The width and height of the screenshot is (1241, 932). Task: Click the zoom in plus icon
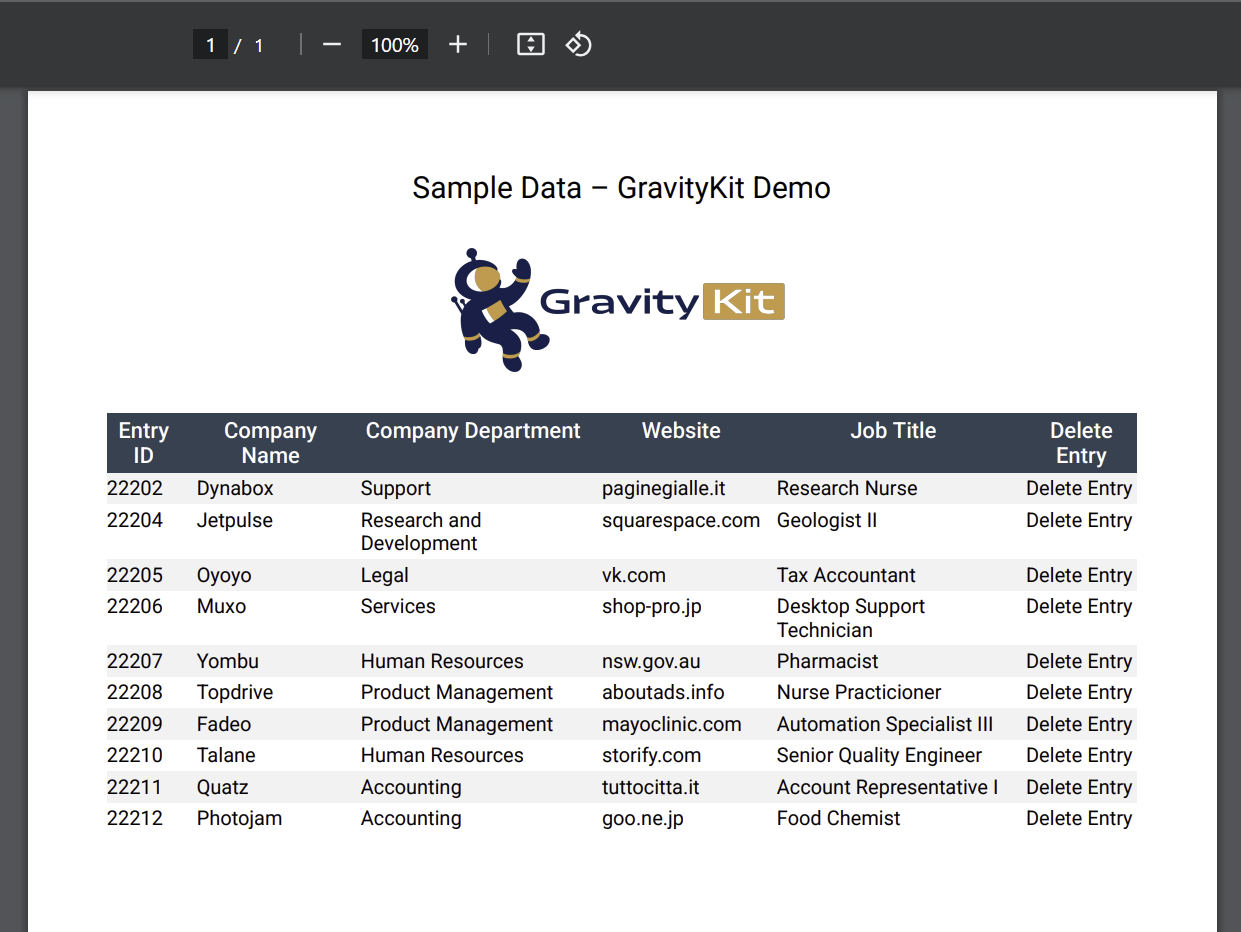458,45
